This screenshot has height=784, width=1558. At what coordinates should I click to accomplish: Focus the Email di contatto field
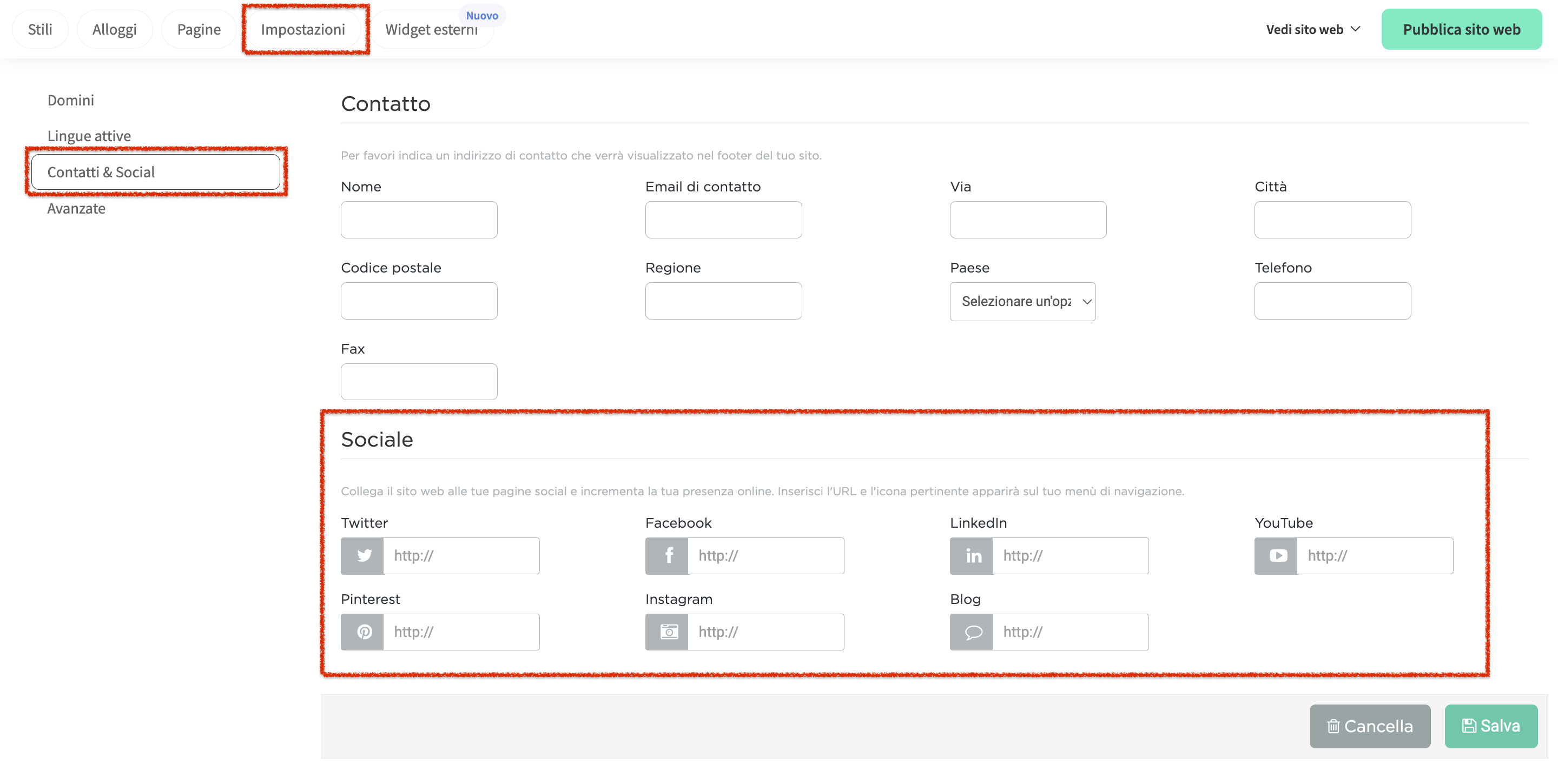[x=723, y=220]
